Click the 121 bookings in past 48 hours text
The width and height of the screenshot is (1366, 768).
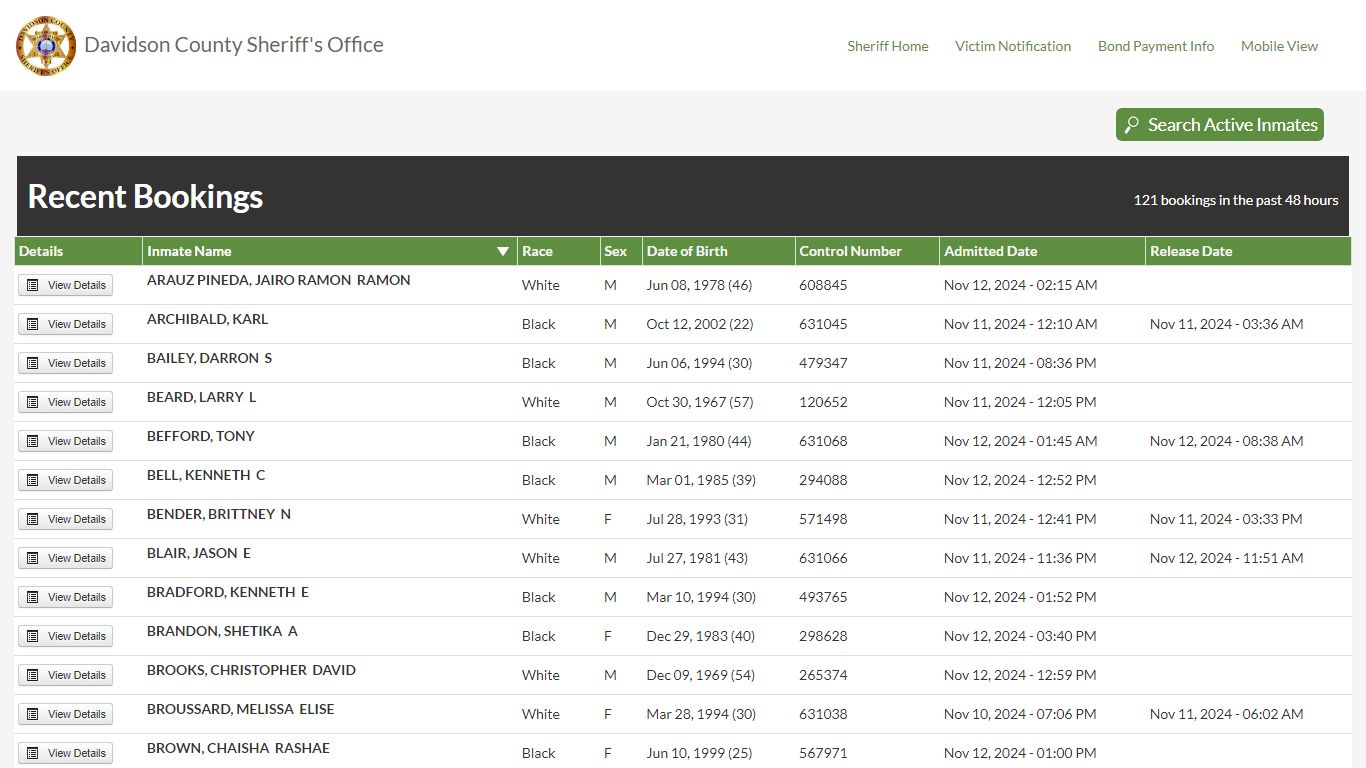click(x=1236, y=200)
